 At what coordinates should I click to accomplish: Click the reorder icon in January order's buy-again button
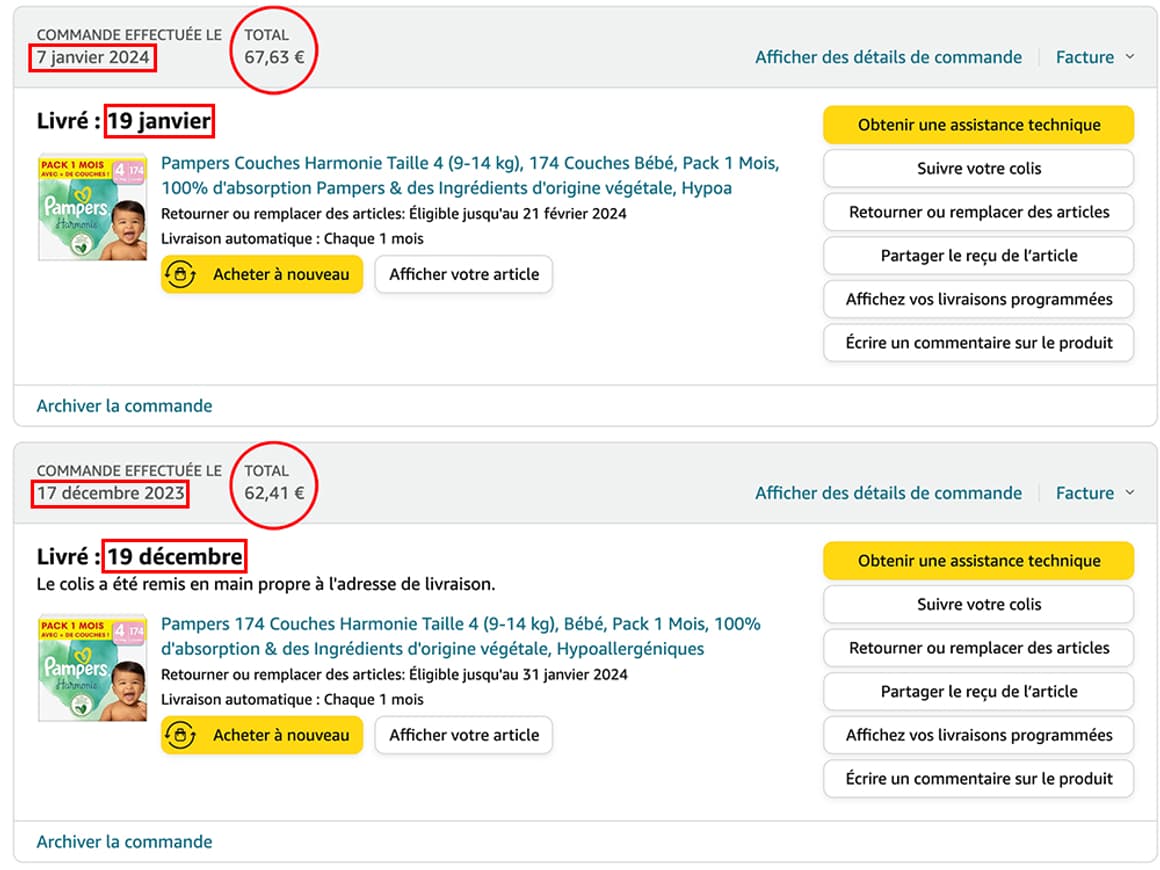click(x=180, y=275)
